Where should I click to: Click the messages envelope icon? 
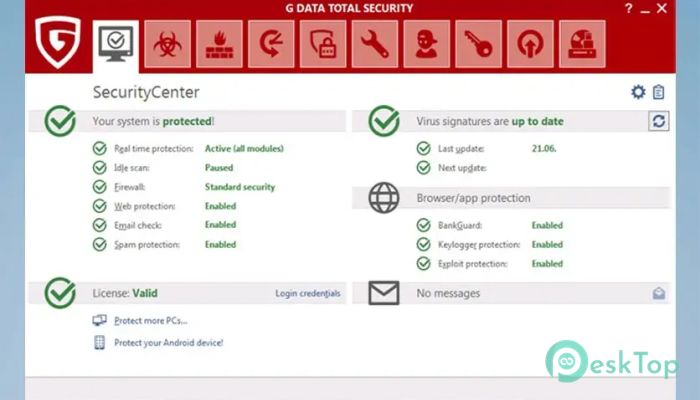click(x=384, y=293)
